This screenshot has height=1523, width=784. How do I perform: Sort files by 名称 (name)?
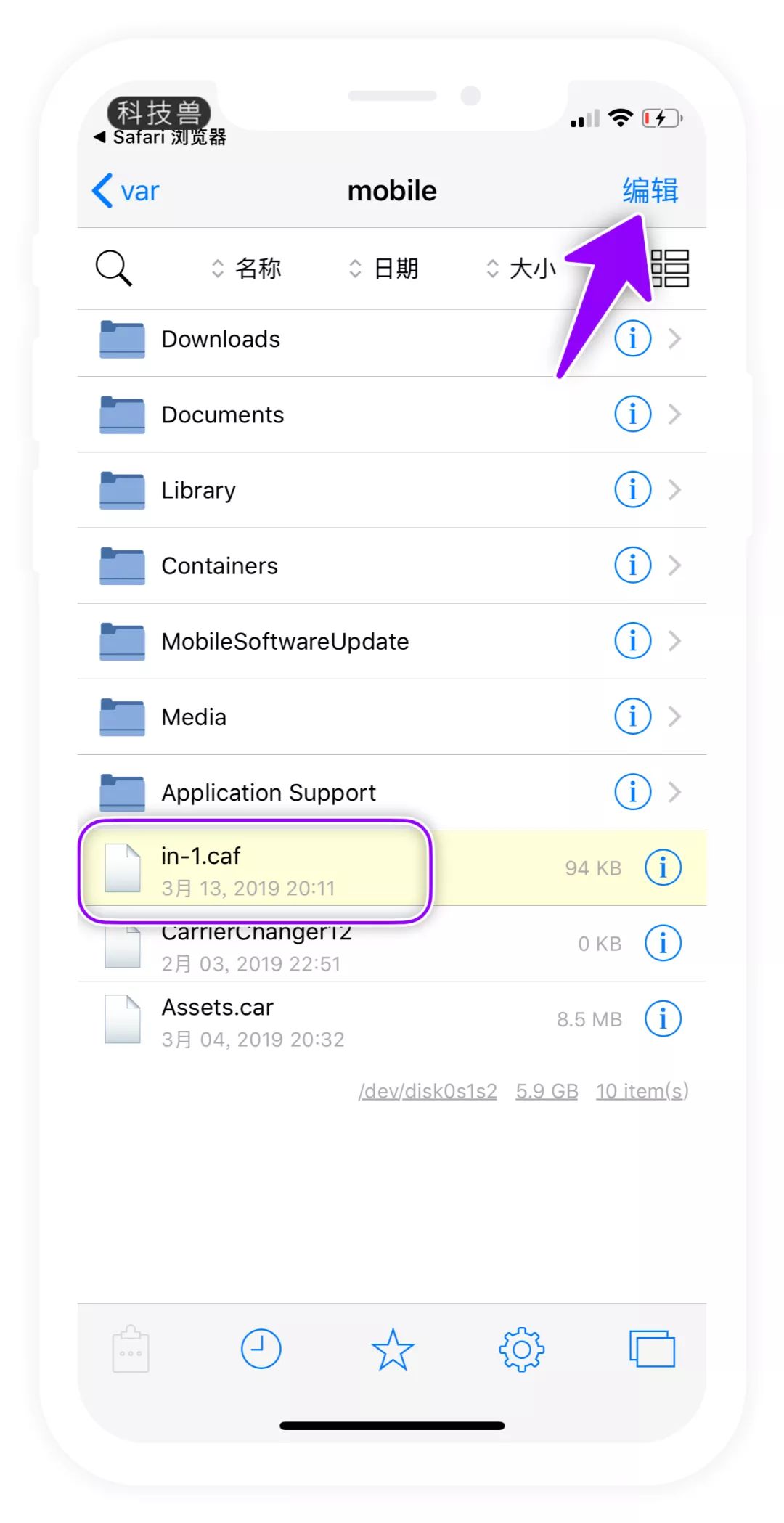[x=246, y=269]
